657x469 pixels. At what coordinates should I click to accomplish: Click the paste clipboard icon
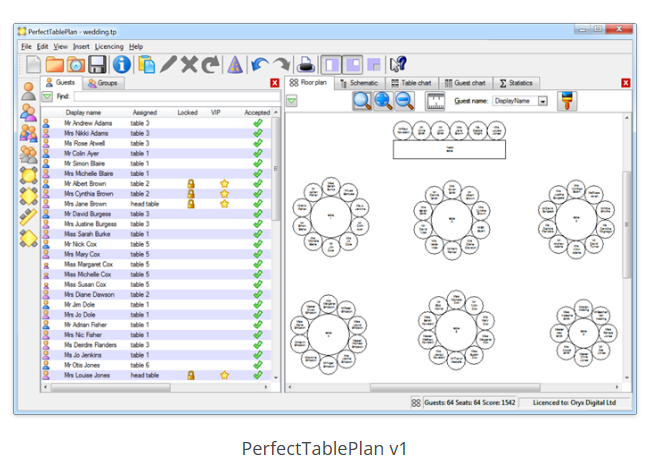pos(146,65)
